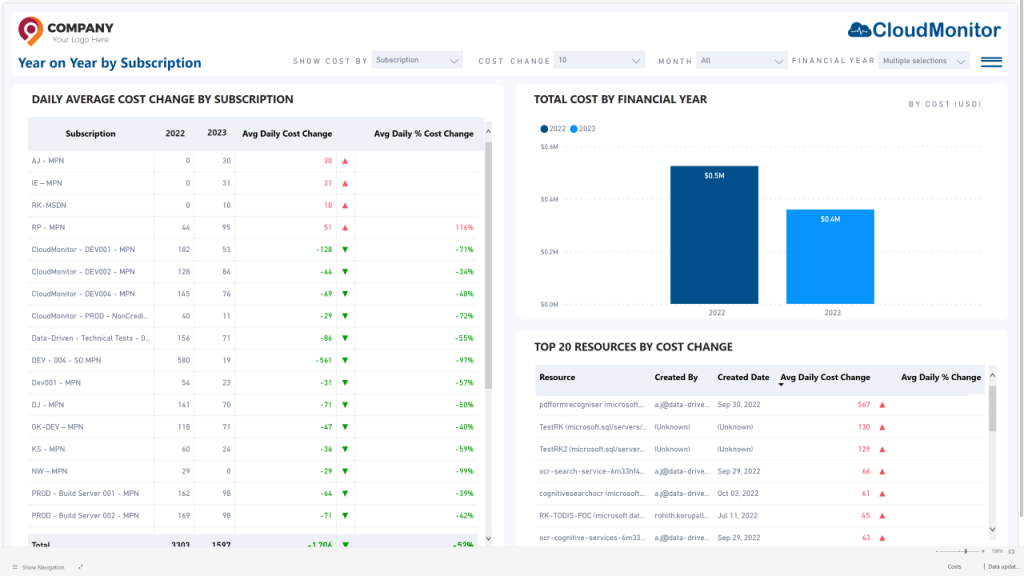Select the CloudMonitor - DEV004 - MPN row
The width and height of the screenshot is (1024, 576).
coord(253,294)
